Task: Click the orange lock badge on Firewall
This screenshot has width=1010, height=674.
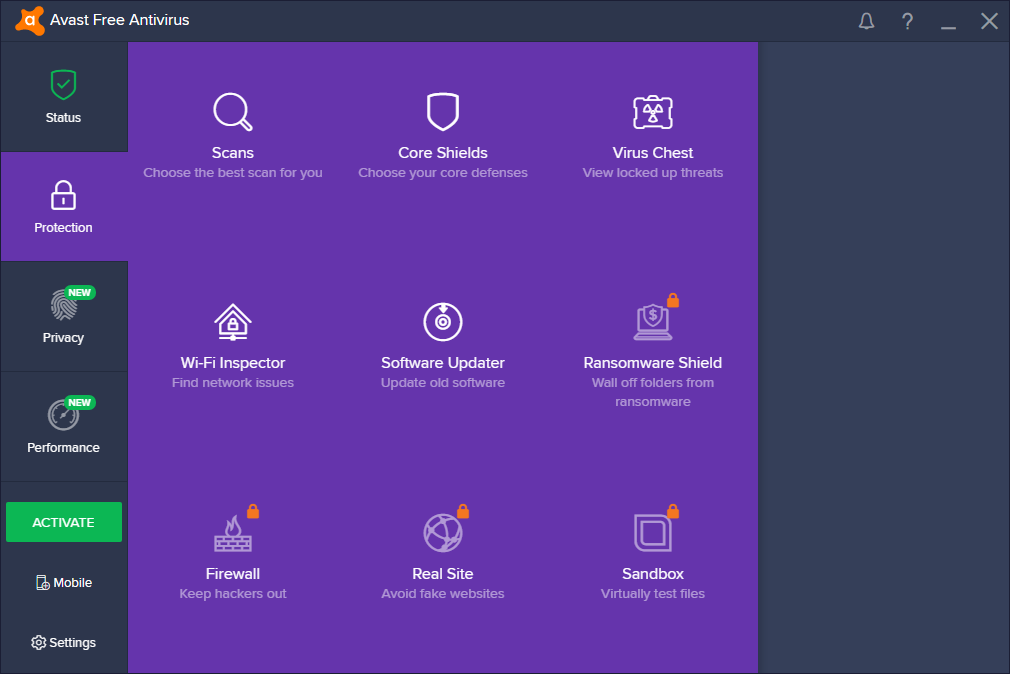Action: tap(253, 511)
